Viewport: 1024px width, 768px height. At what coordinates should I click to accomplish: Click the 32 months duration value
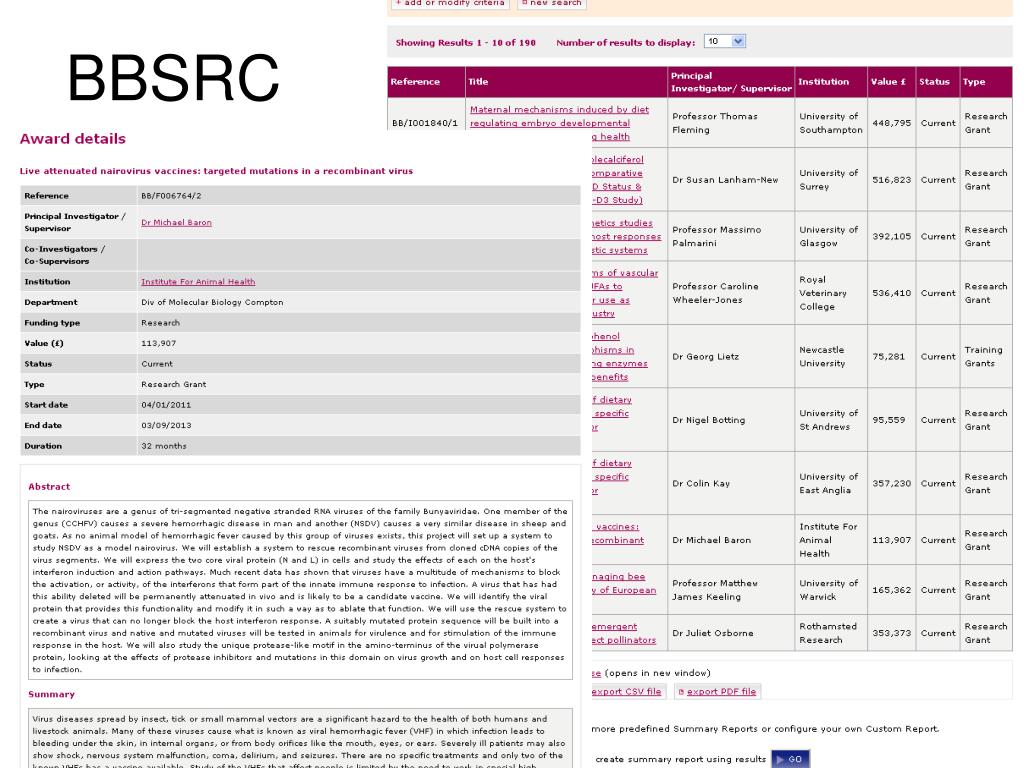pyautogui.click(x=163, y=446)
